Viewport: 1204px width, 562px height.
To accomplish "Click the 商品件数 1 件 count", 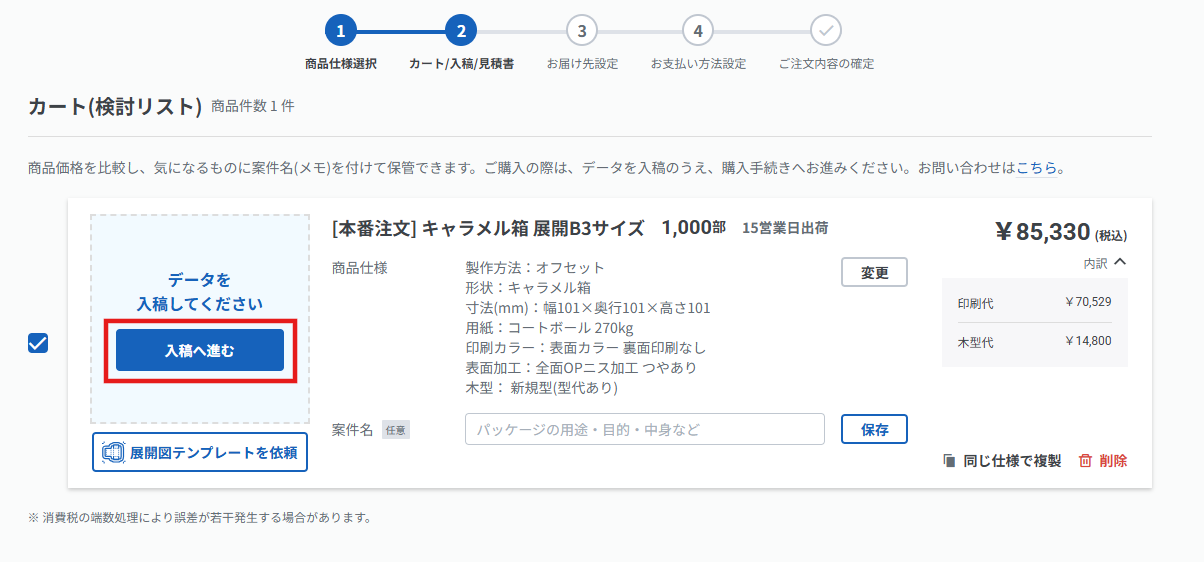I will click(x=253, y=106).
